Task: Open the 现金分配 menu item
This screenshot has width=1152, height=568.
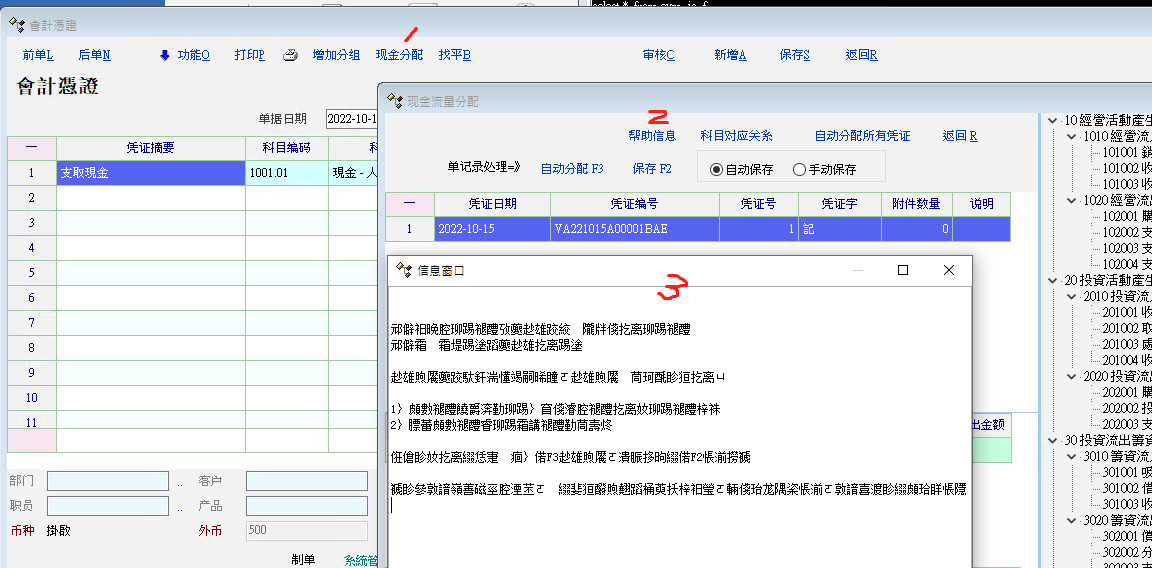Action: coord(399,55)
